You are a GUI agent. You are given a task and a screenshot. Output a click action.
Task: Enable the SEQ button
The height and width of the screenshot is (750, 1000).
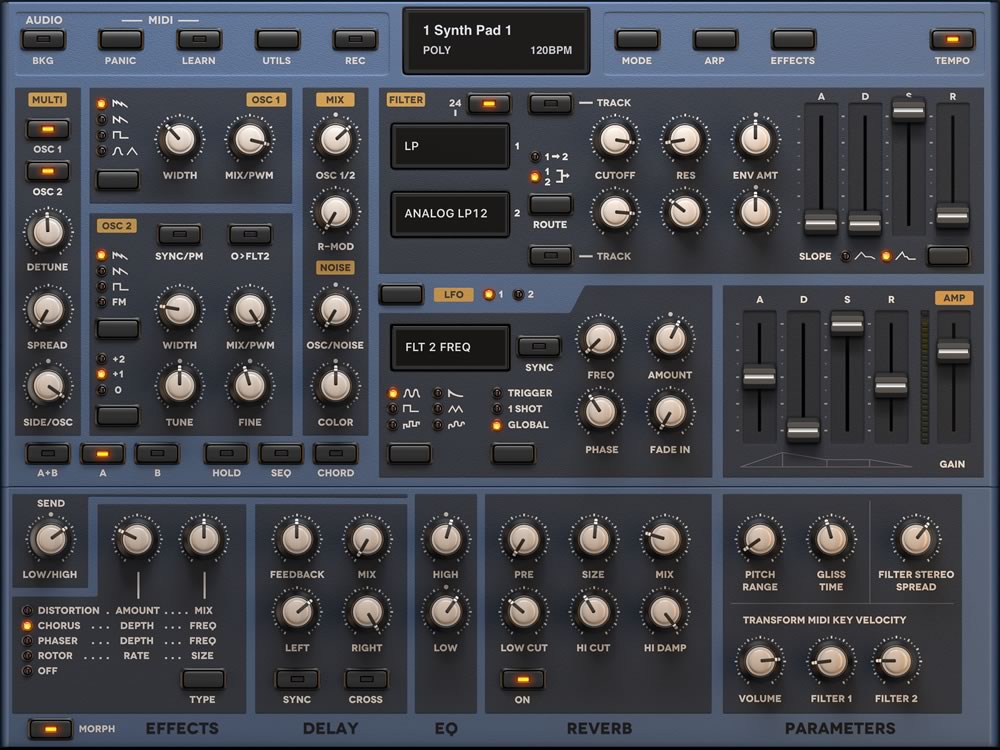[281, 454]
